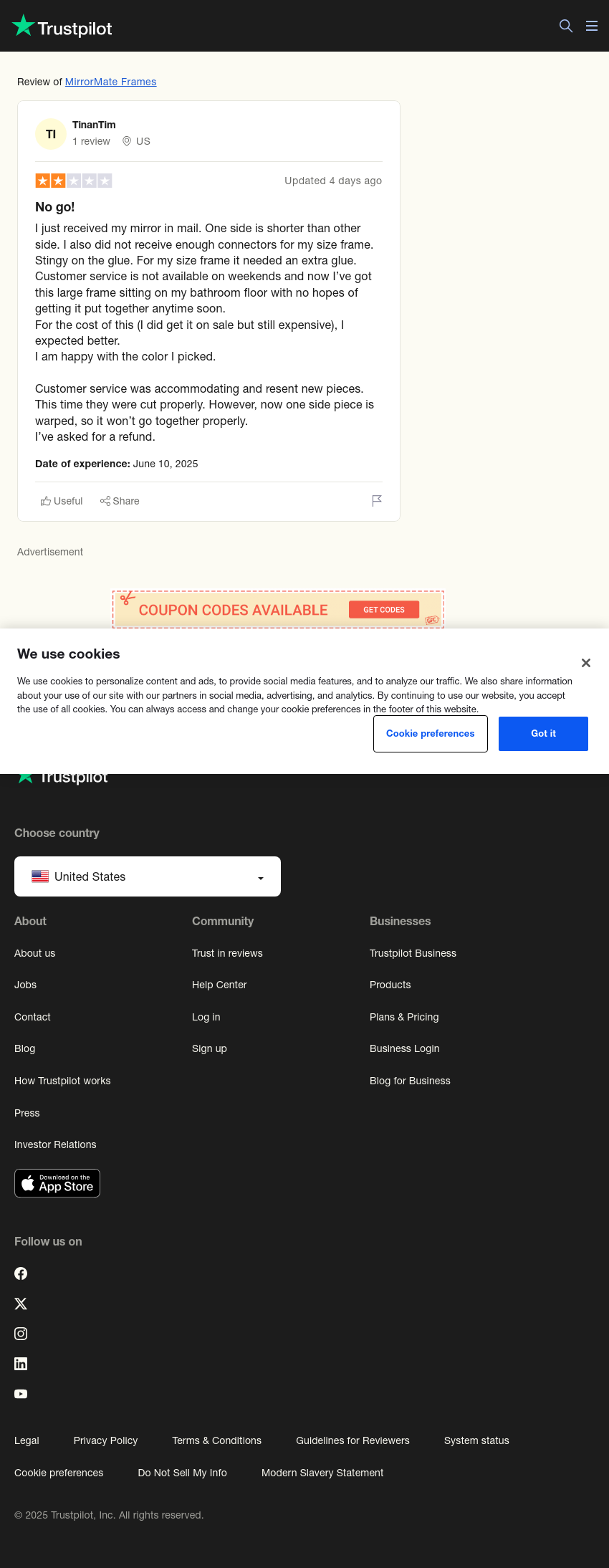The height and width of the screenshot is (1568, 609).
Task: Mark the review as Useful
Action: (x=62, y=501)
